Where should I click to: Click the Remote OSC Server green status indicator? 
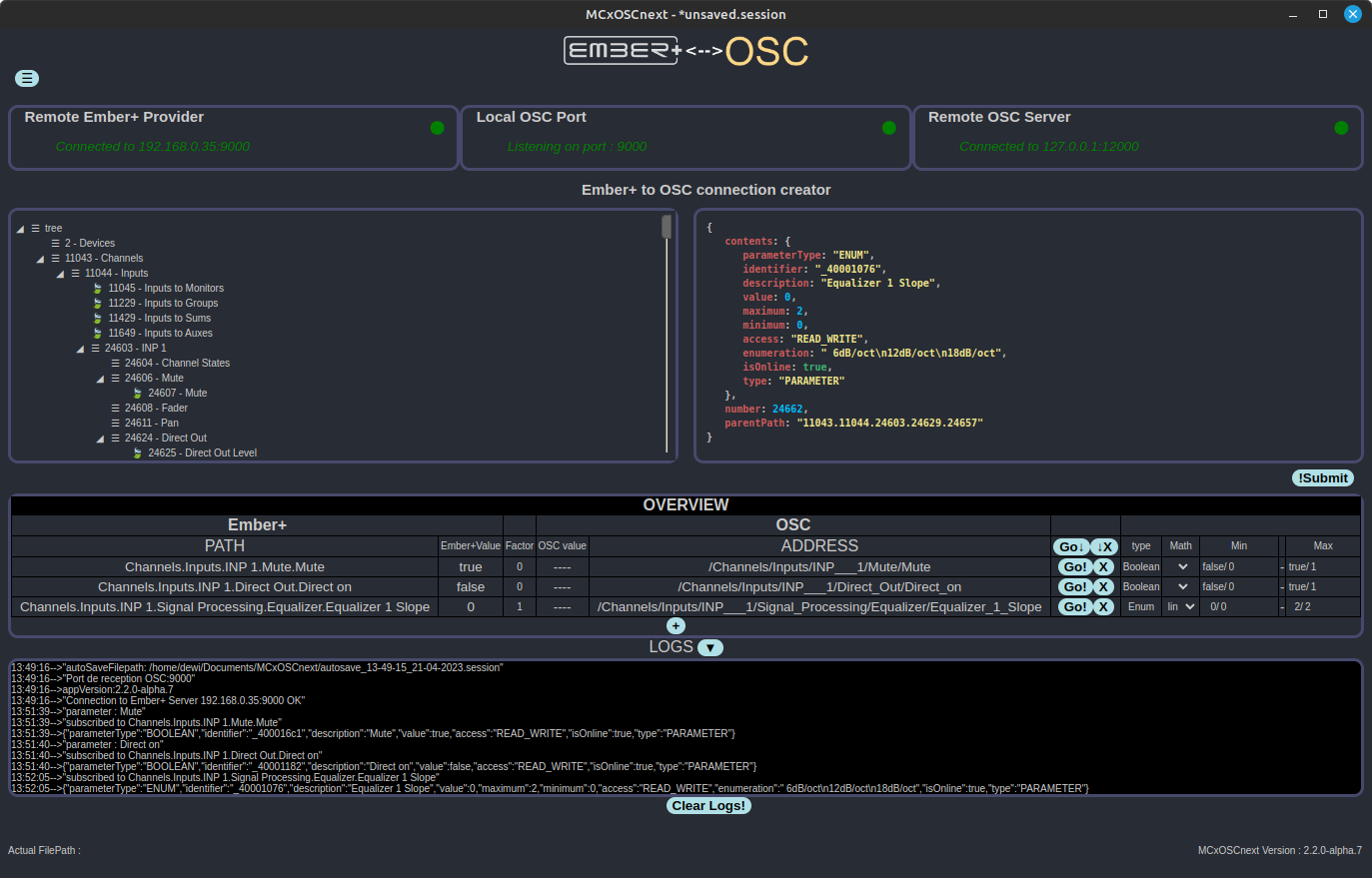(x=1341, y=128)
